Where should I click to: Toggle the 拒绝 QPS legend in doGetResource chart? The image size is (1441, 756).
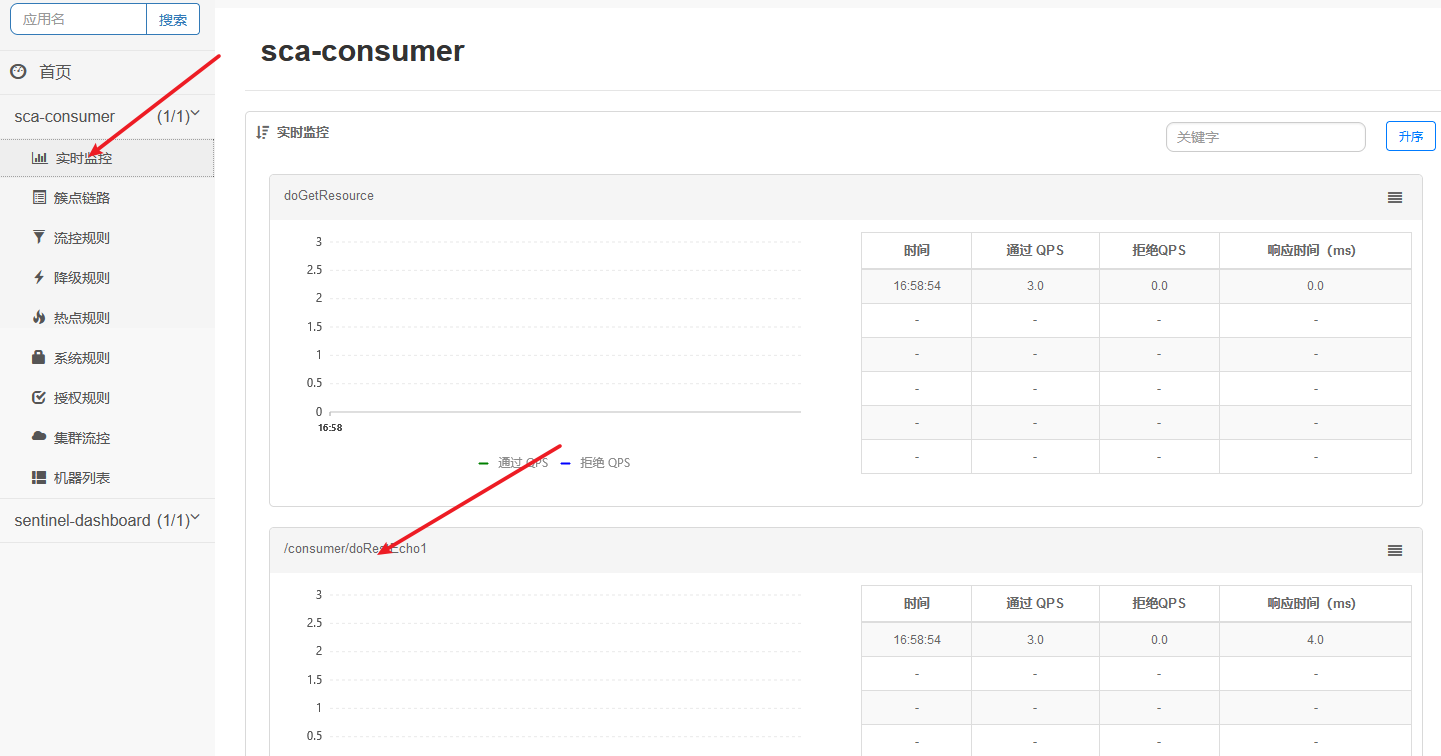595,463
